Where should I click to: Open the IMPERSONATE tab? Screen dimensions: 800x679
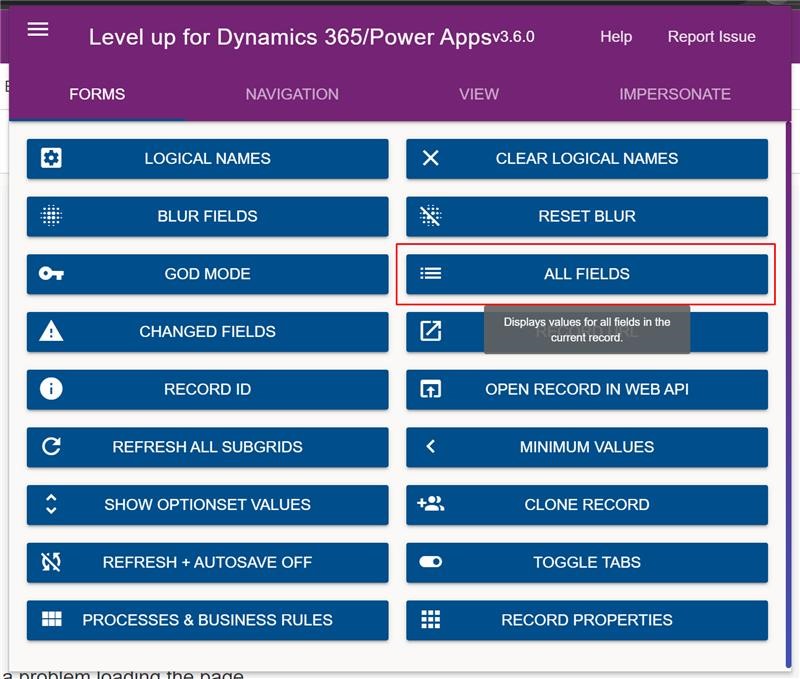[x=674, y=94]
